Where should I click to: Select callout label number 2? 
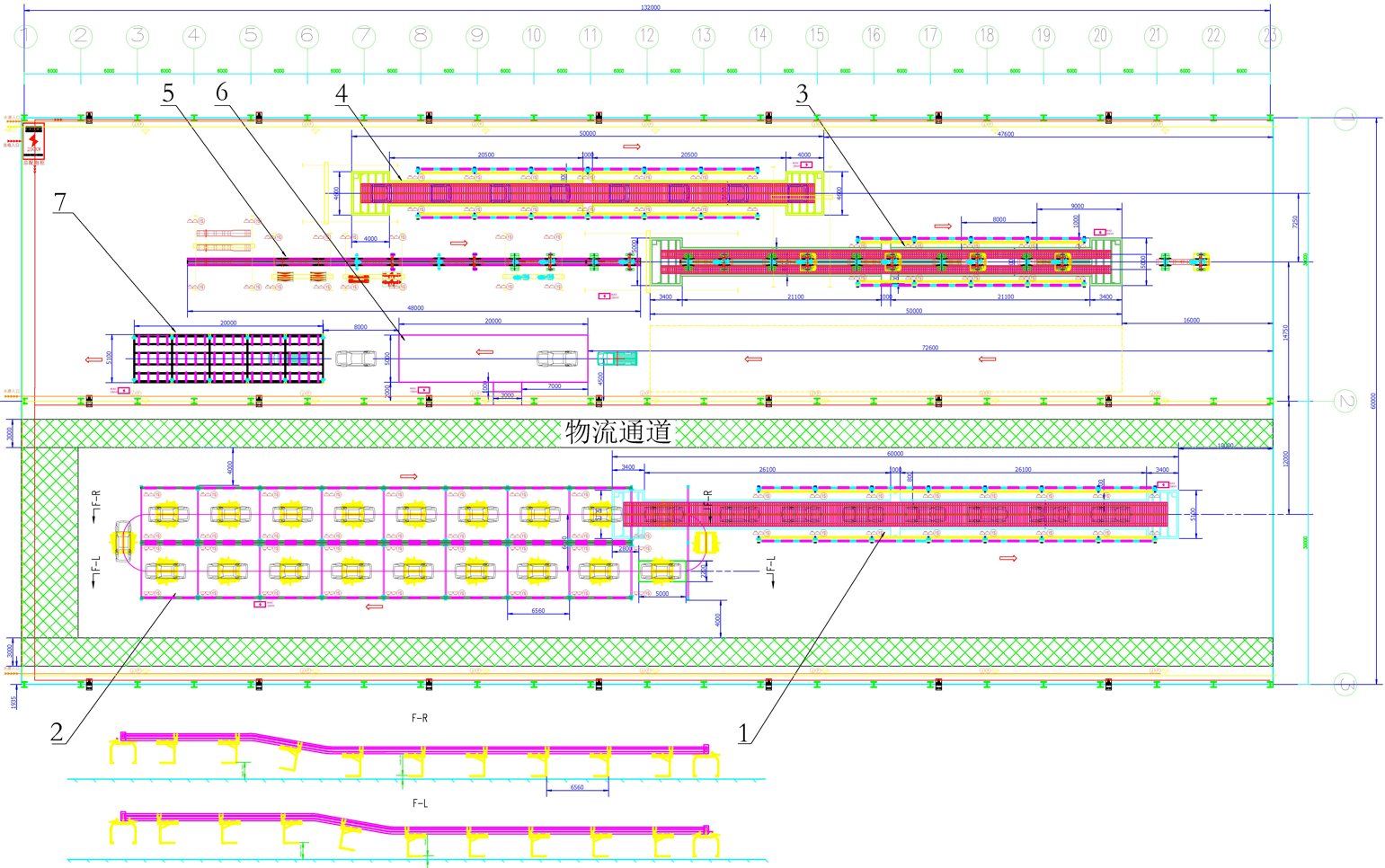(x=57, y=732)
